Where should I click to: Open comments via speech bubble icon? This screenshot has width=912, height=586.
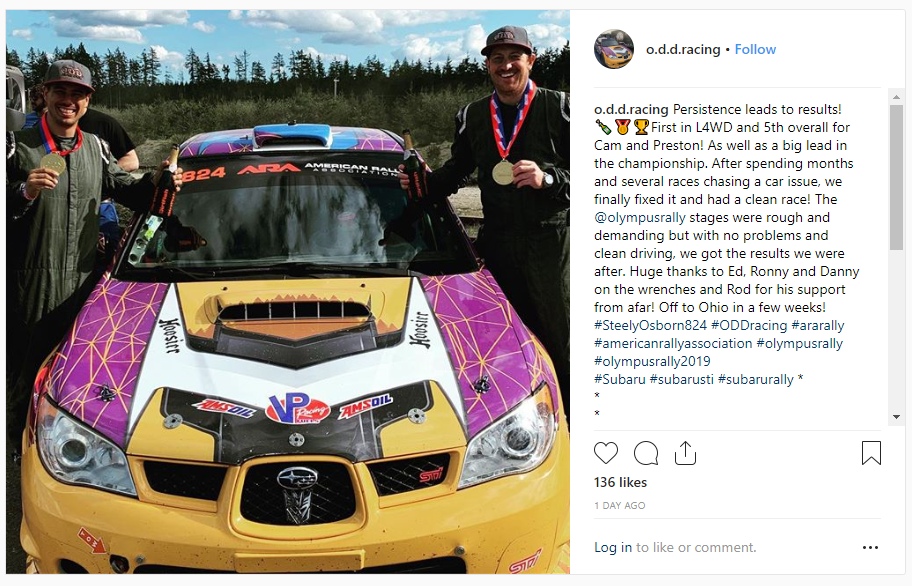point(646,453)
